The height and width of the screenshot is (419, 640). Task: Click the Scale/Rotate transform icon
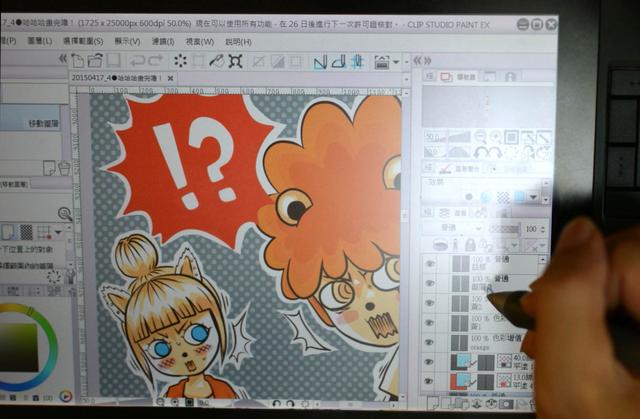[x=235, y=62]
